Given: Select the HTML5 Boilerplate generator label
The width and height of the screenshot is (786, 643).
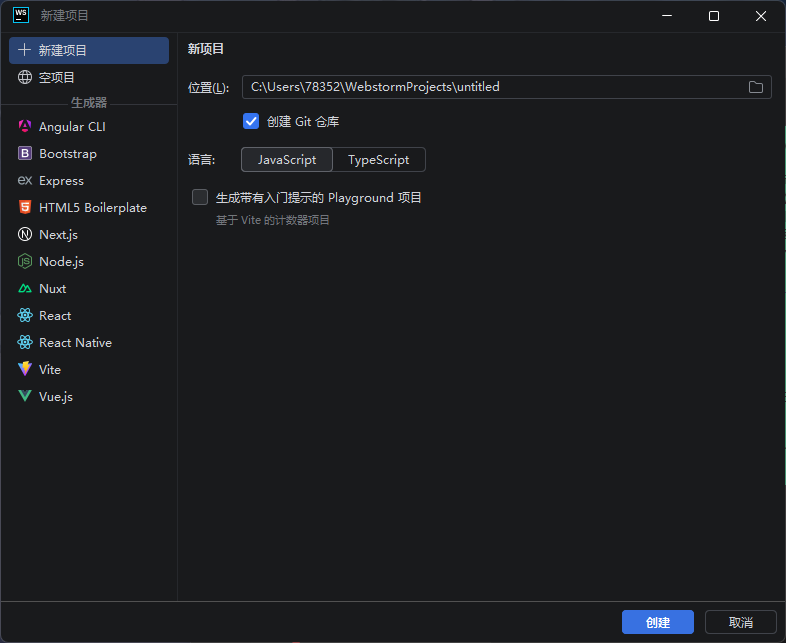Looking at the screenshot, I should [93, 207].
